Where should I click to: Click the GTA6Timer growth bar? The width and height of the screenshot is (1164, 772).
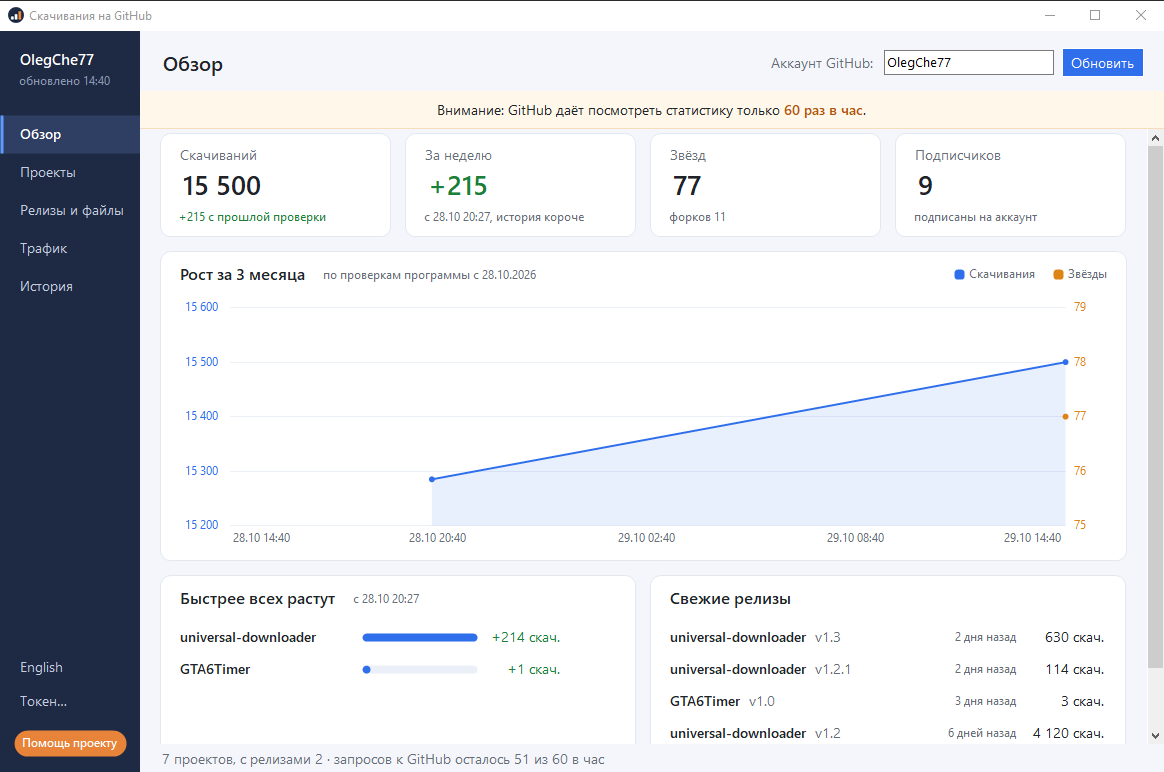click(419, 670)
